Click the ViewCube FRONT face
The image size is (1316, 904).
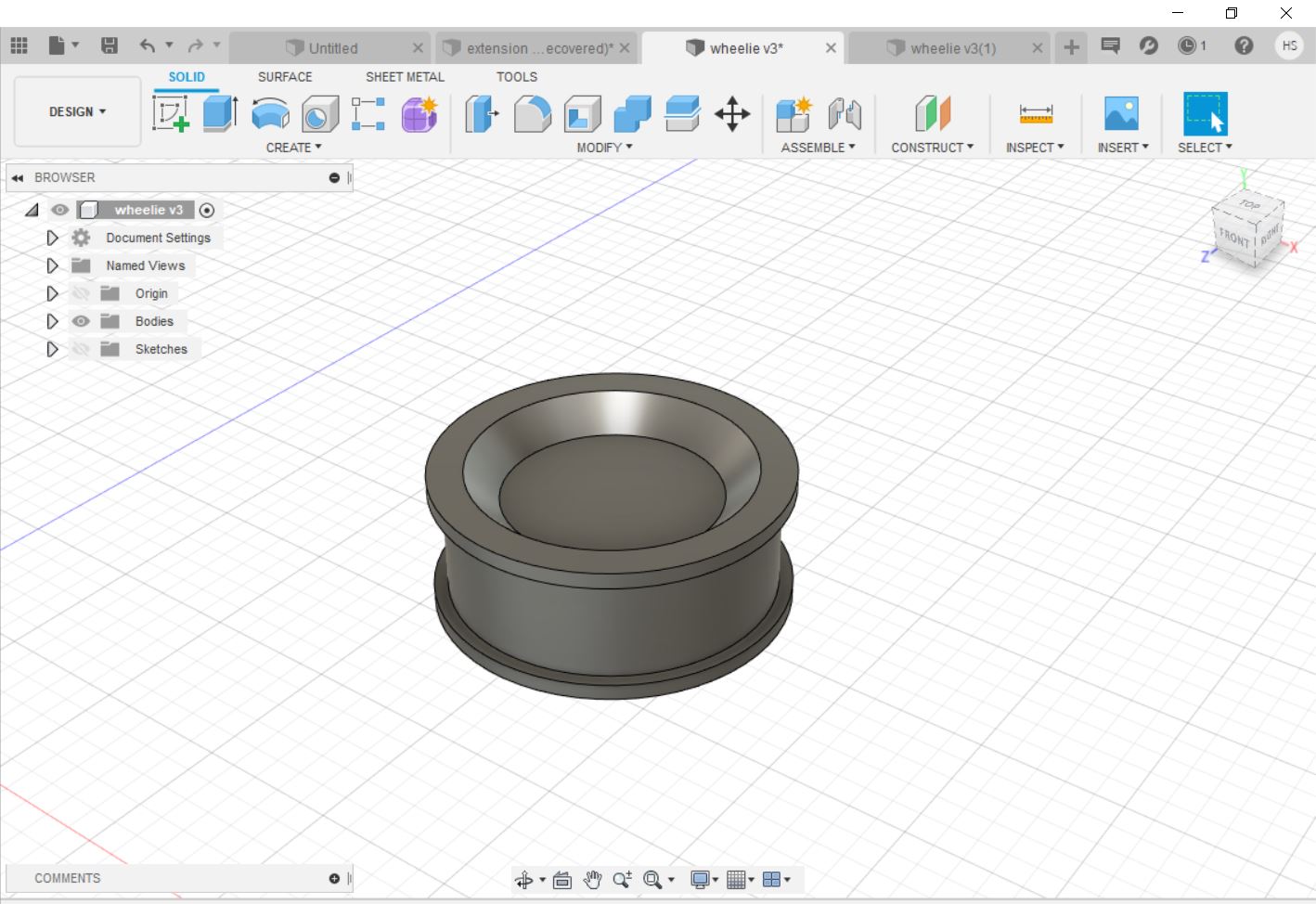click(1233, 237)
